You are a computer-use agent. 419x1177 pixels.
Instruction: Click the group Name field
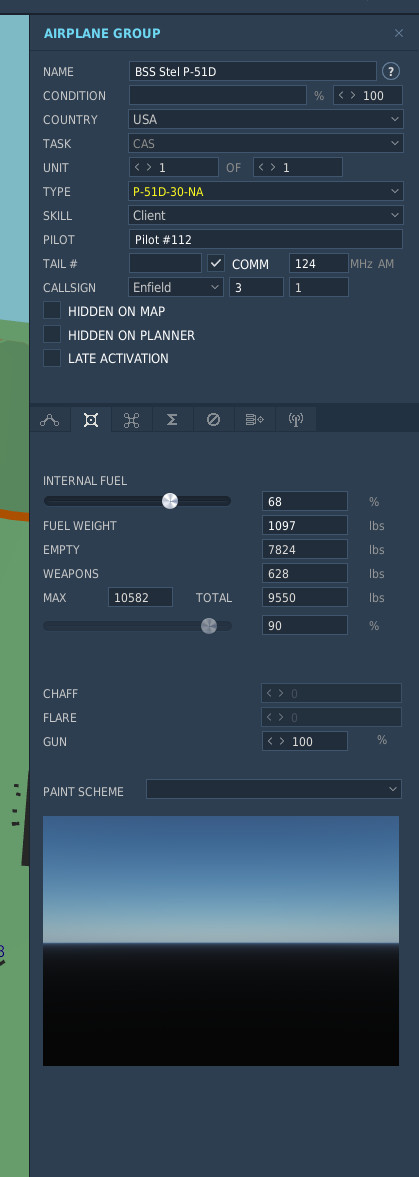tap(252, 71)
